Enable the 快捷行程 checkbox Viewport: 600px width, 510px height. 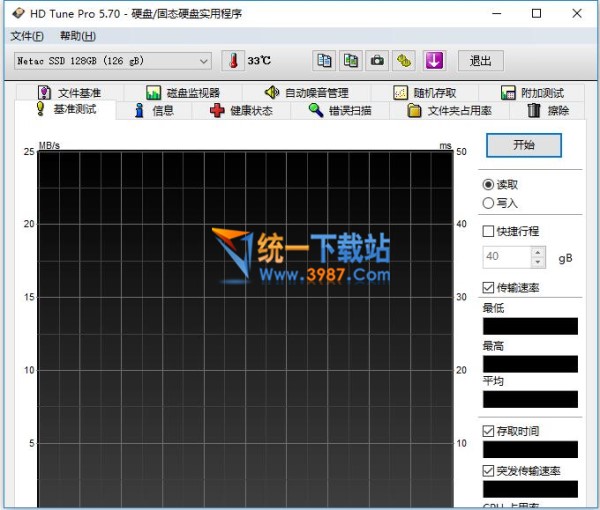tap(488, 231)
